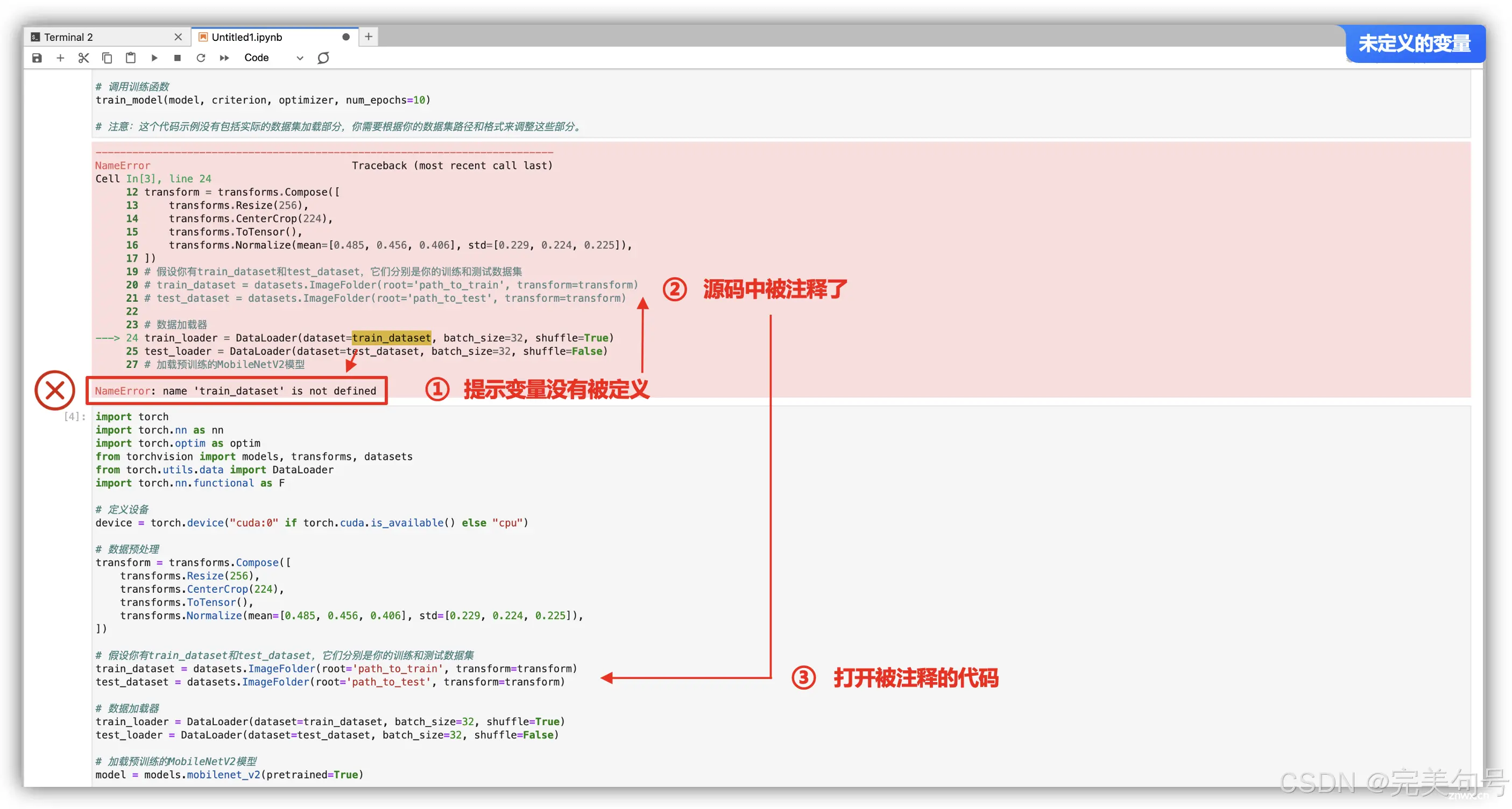Copy the selected cell from the toolbar

pyautogui.click(x=107, y=58)
